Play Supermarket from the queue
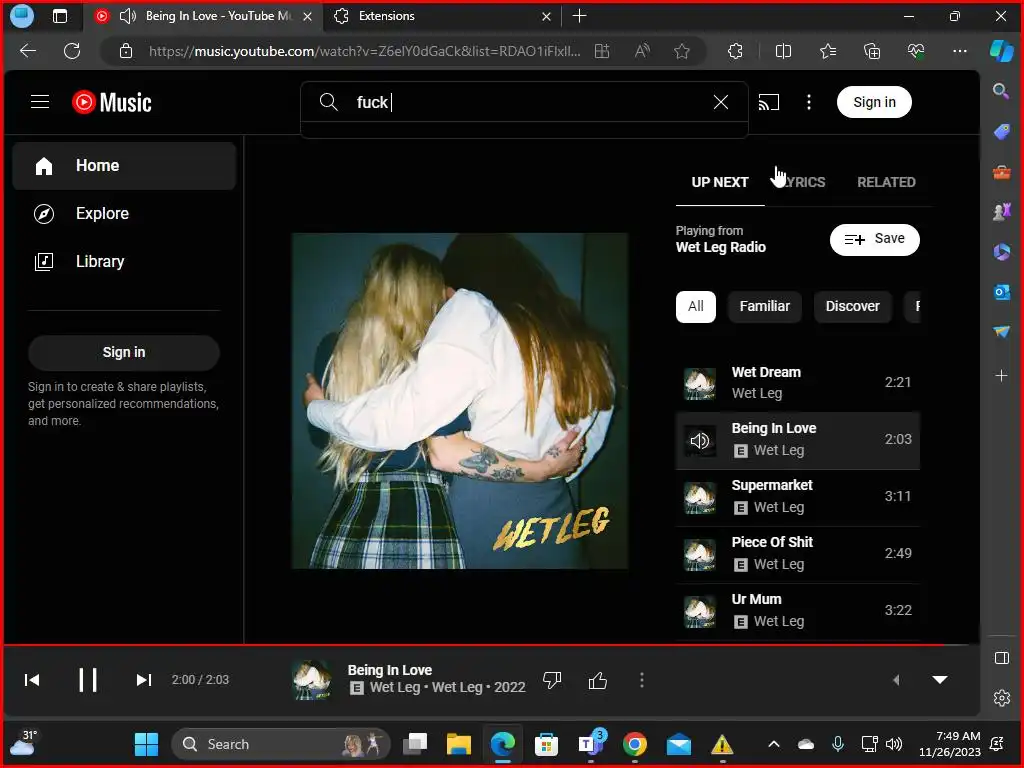The width and height of the screenshot is (1024, 768). click(797, 497)
